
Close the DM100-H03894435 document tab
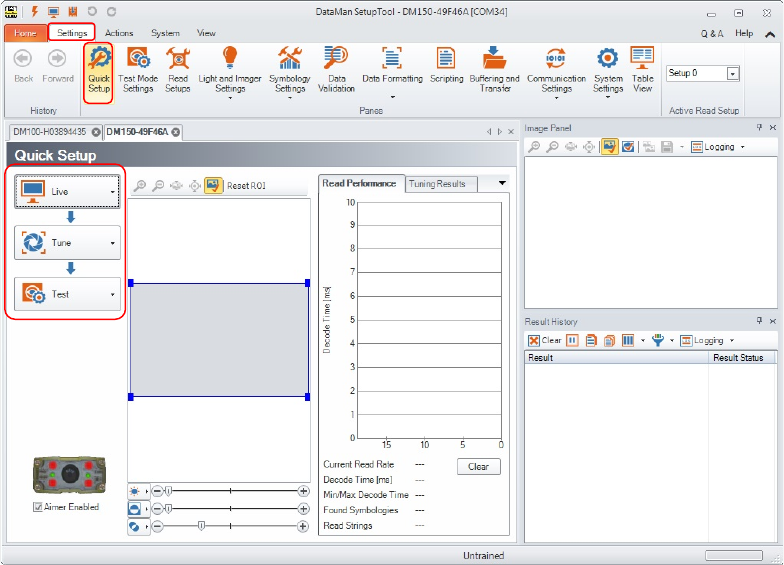pyautogui.click(x=96, y=132)
